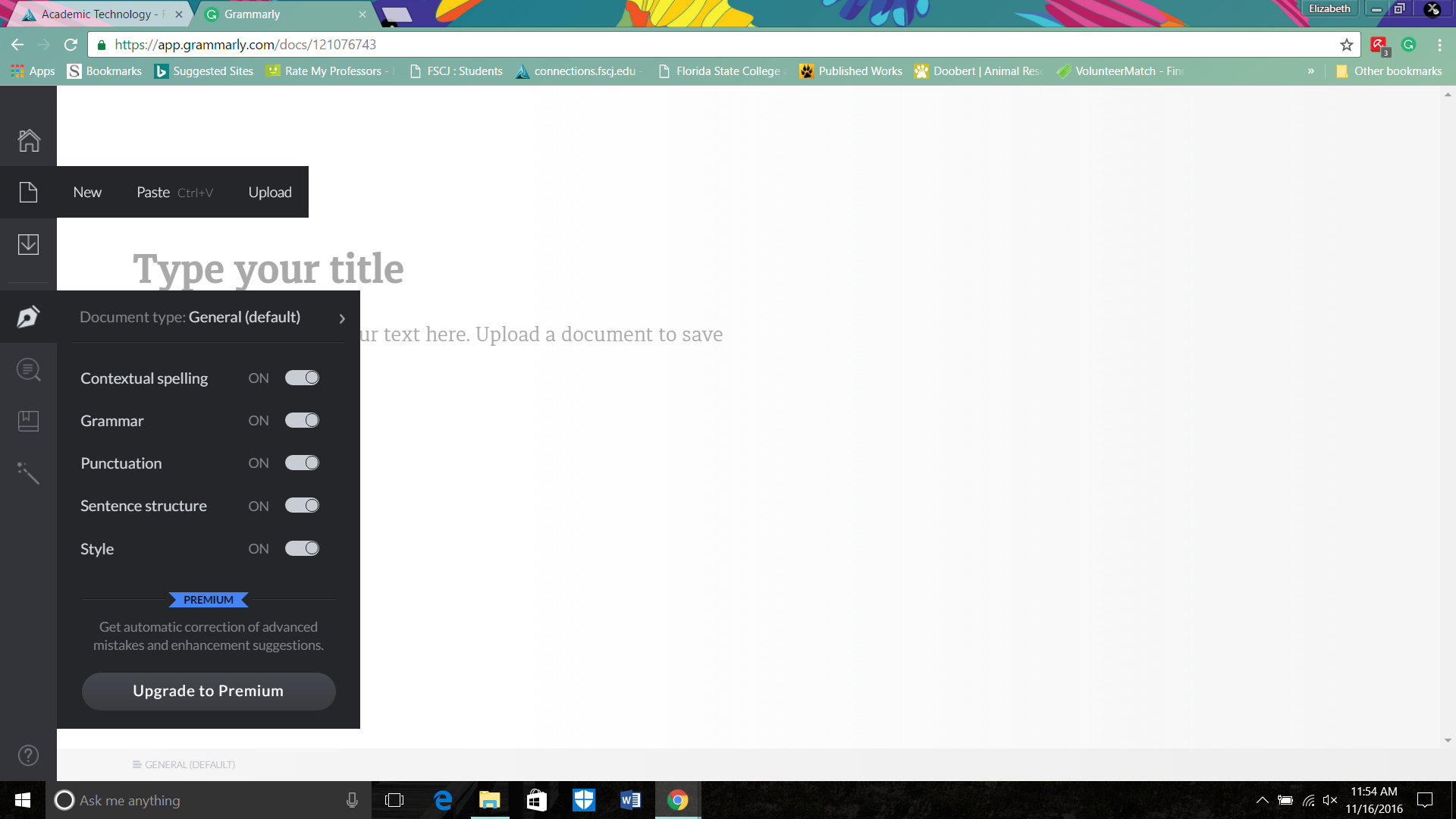Screen dimensions: 1456x819
Task: Click New in the document menu
Action: 87,193
